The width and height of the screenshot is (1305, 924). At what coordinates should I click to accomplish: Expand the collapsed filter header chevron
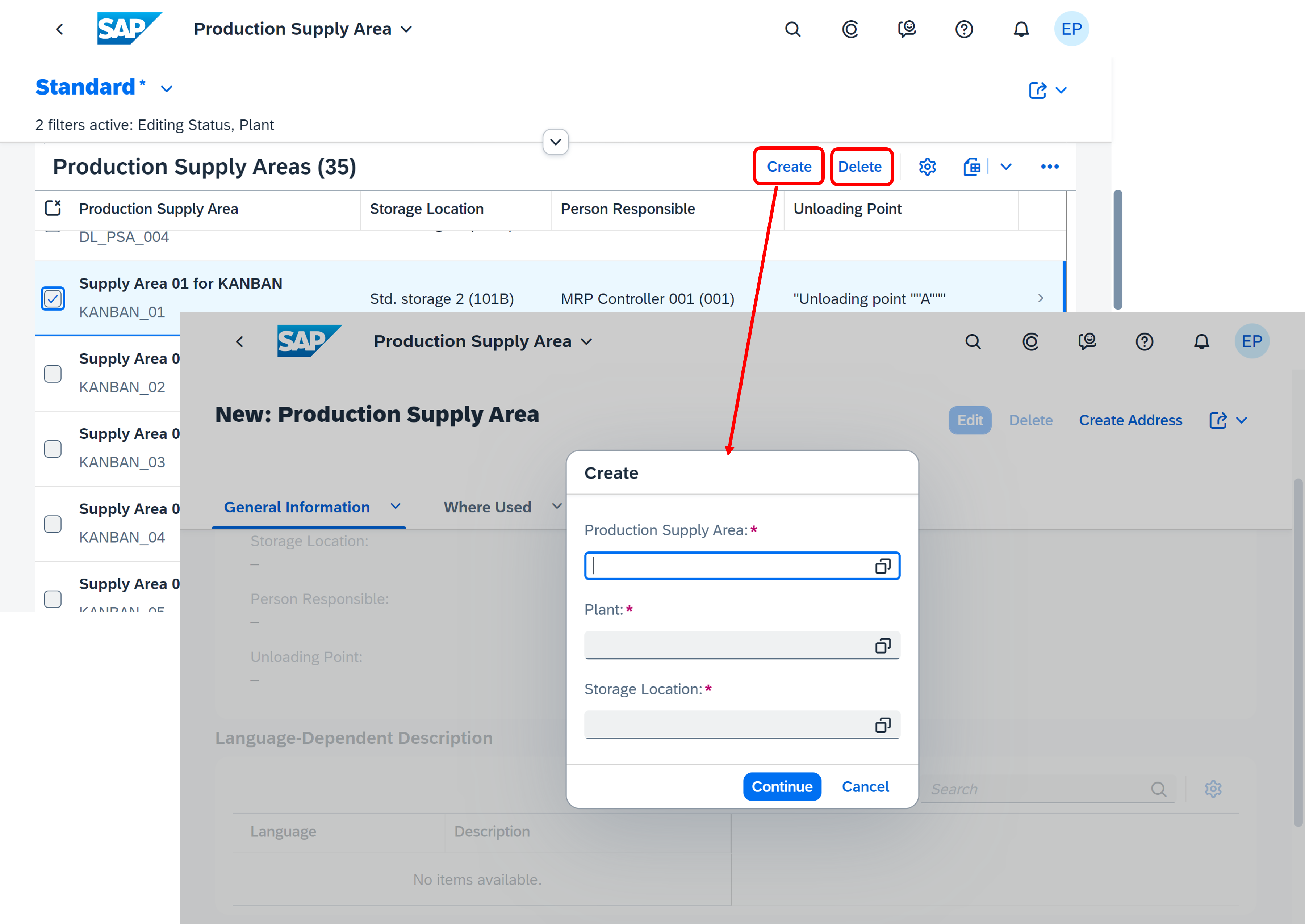[x=556, y=142]
